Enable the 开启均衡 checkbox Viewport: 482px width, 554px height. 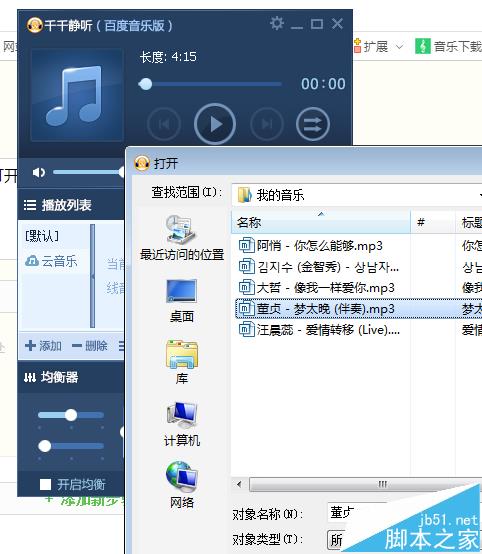click(46, 484)
